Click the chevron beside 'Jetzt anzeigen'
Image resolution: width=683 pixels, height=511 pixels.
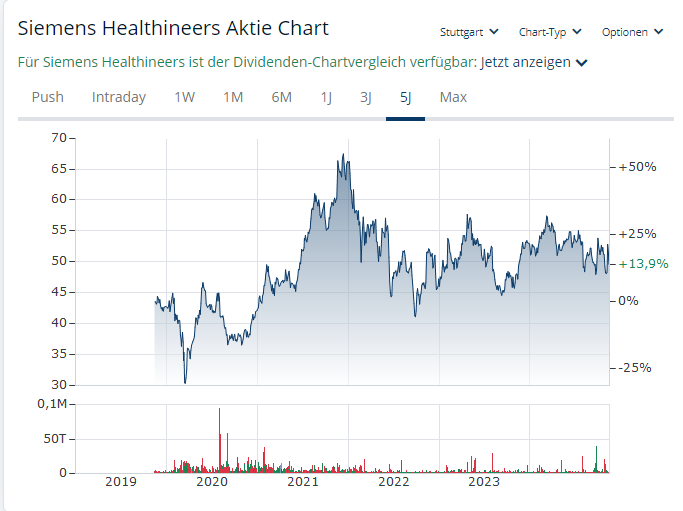tap(582, 63)
